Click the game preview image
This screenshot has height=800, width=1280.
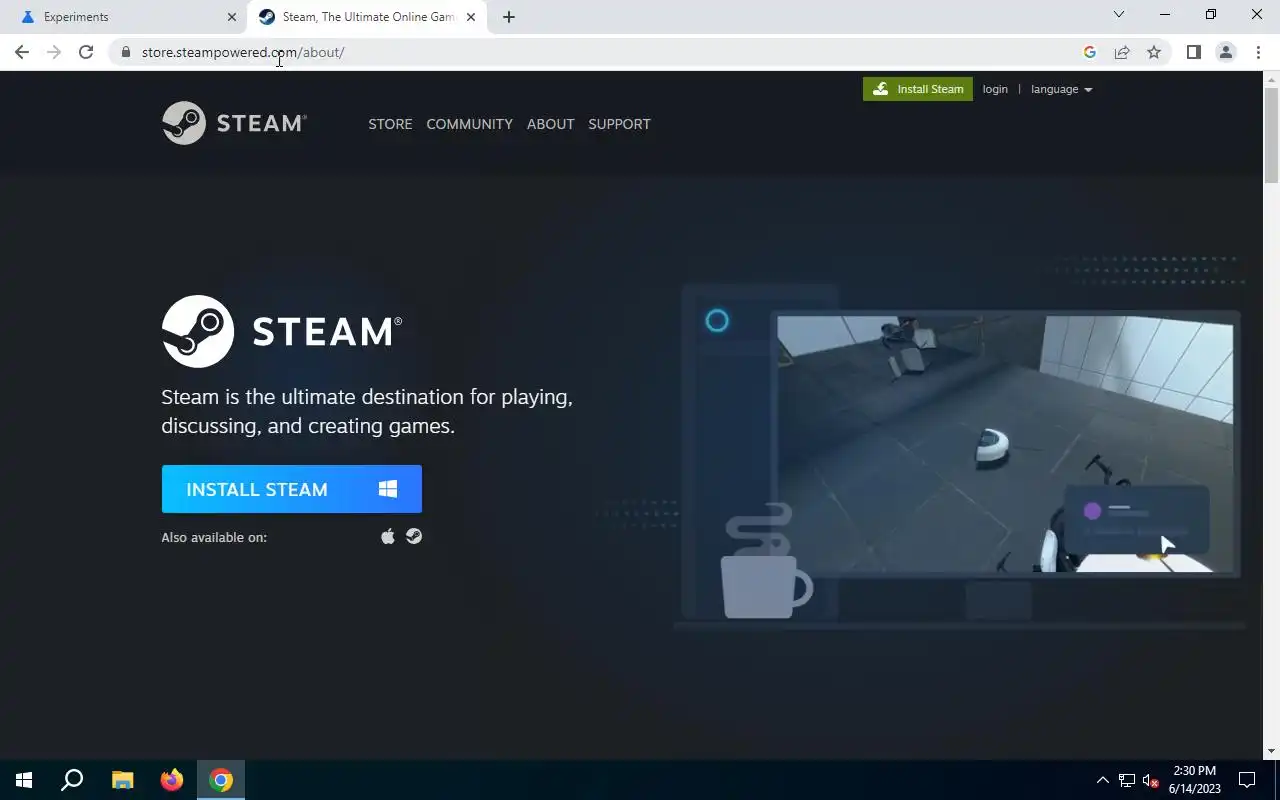coord(1005,444)
